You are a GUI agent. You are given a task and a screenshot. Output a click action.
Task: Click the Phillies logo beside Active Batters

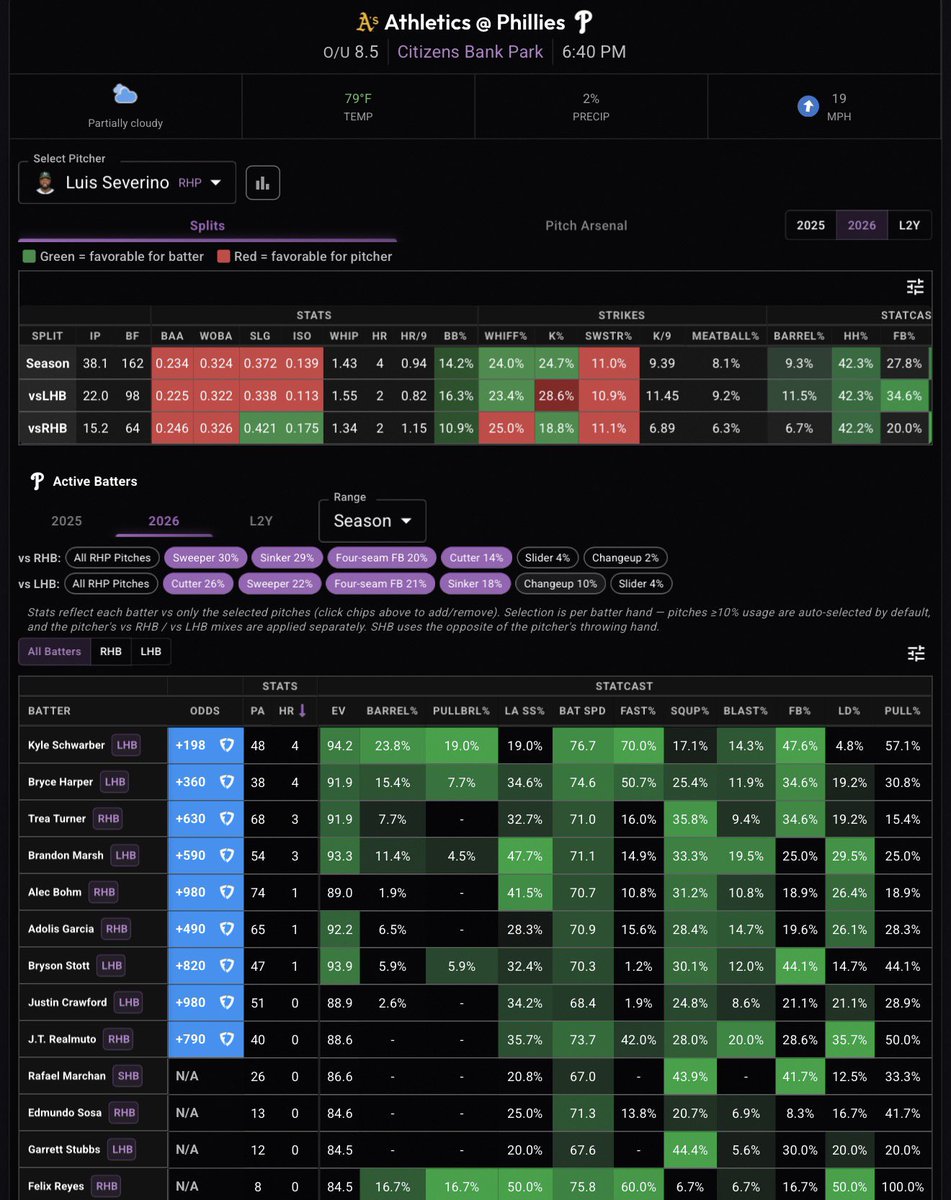[x=37, y=481]
